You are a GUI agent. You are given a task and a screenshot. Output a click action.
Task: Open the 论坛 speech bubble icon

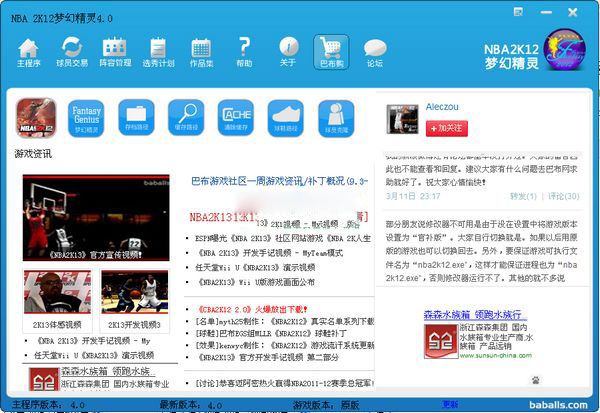[x=375, y=53]
